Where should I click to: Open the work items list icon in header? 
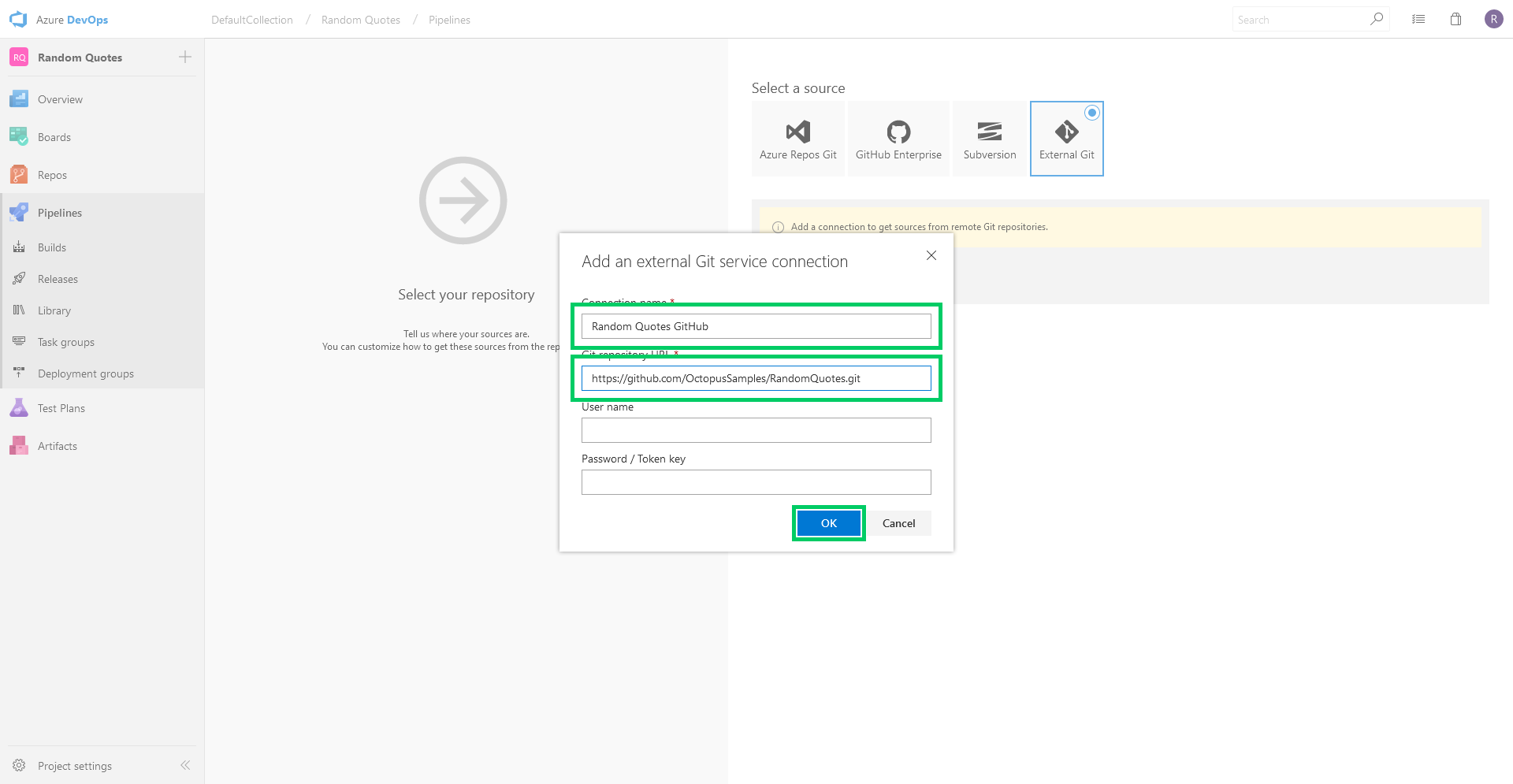[1418, 20]
